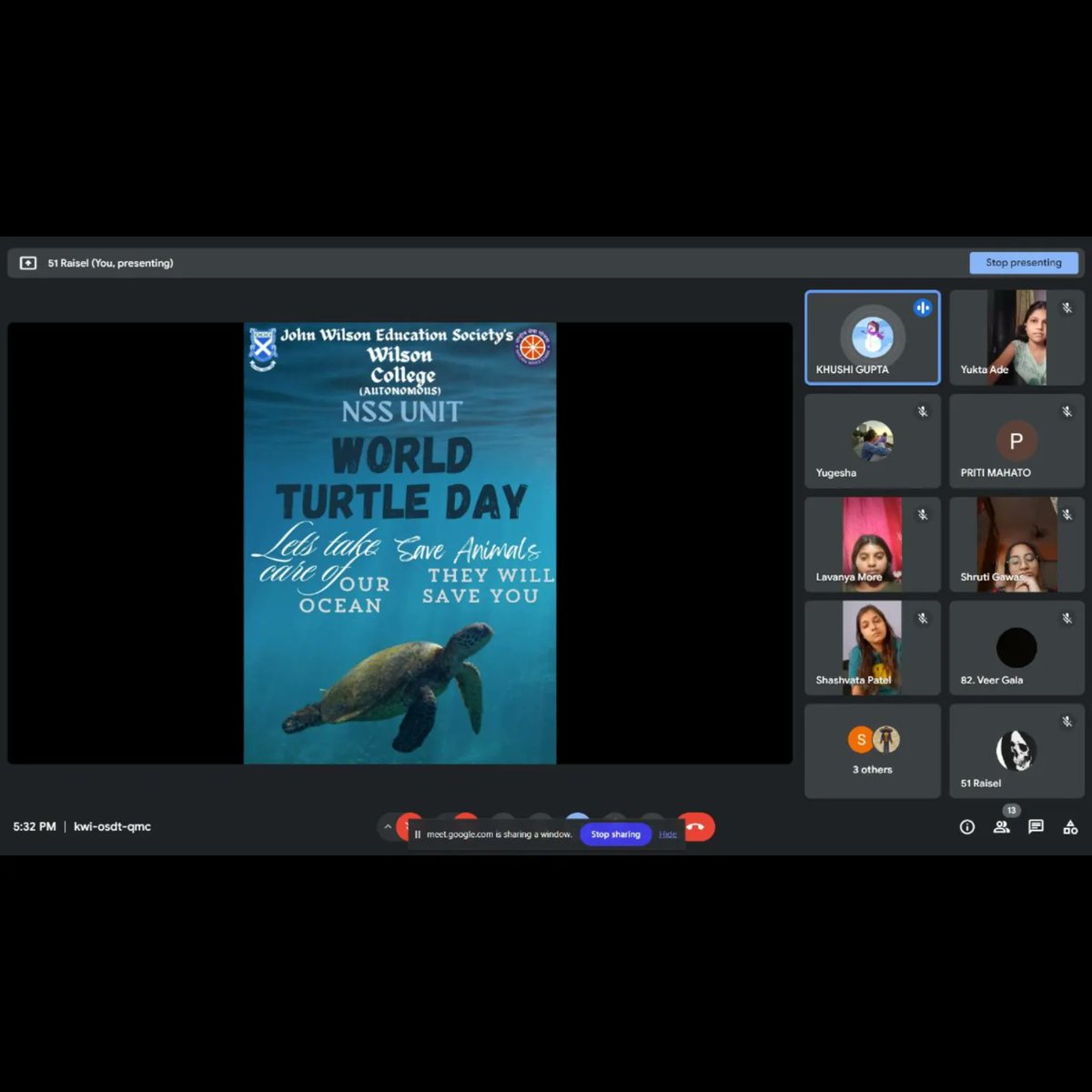The image size is (1092, 1092).
Task: Click the Stop presenting button
Action: pyautogui.click(x=1024, y=262)
